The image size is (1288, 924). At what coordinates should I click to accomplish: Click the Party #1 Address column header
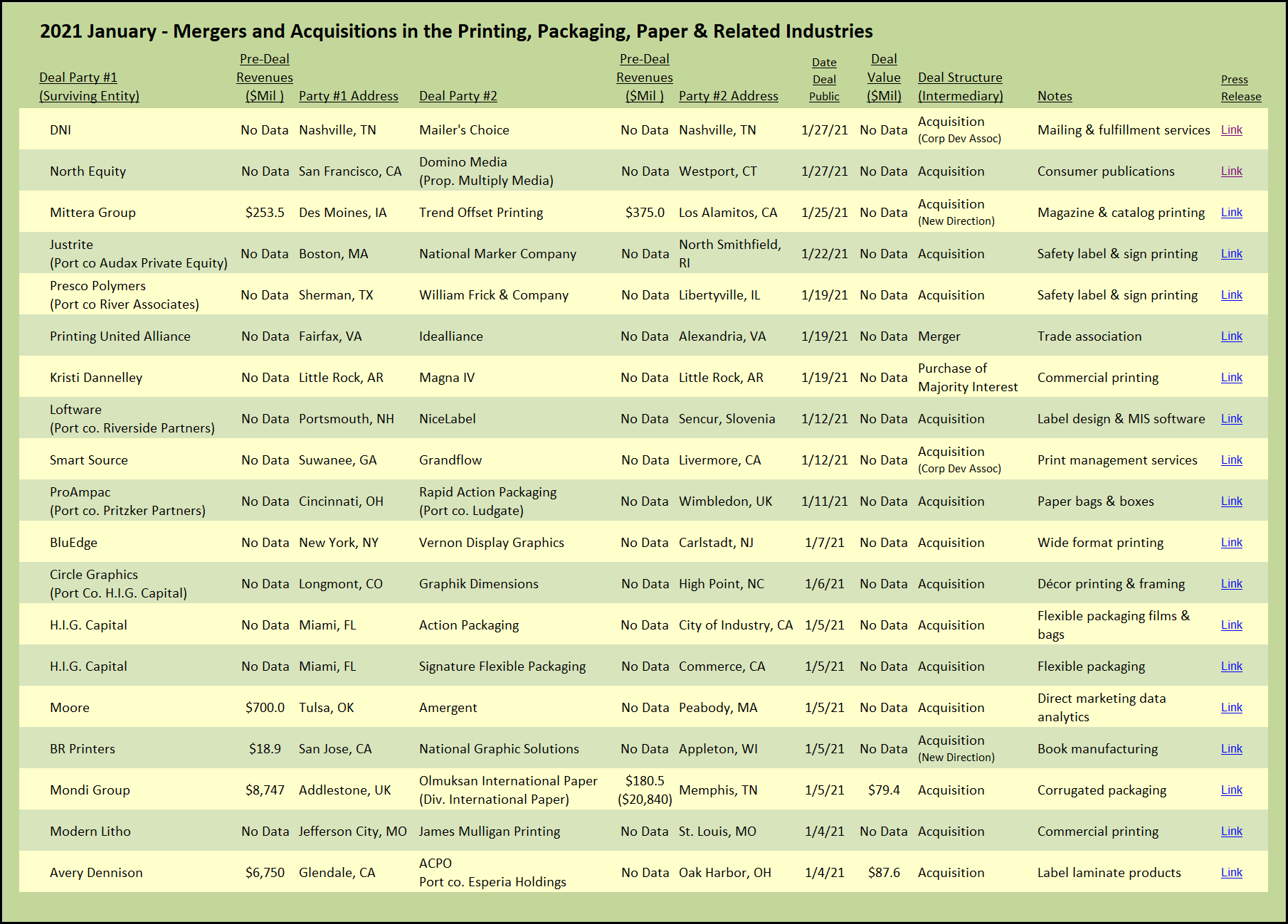[x=349, y=96]
